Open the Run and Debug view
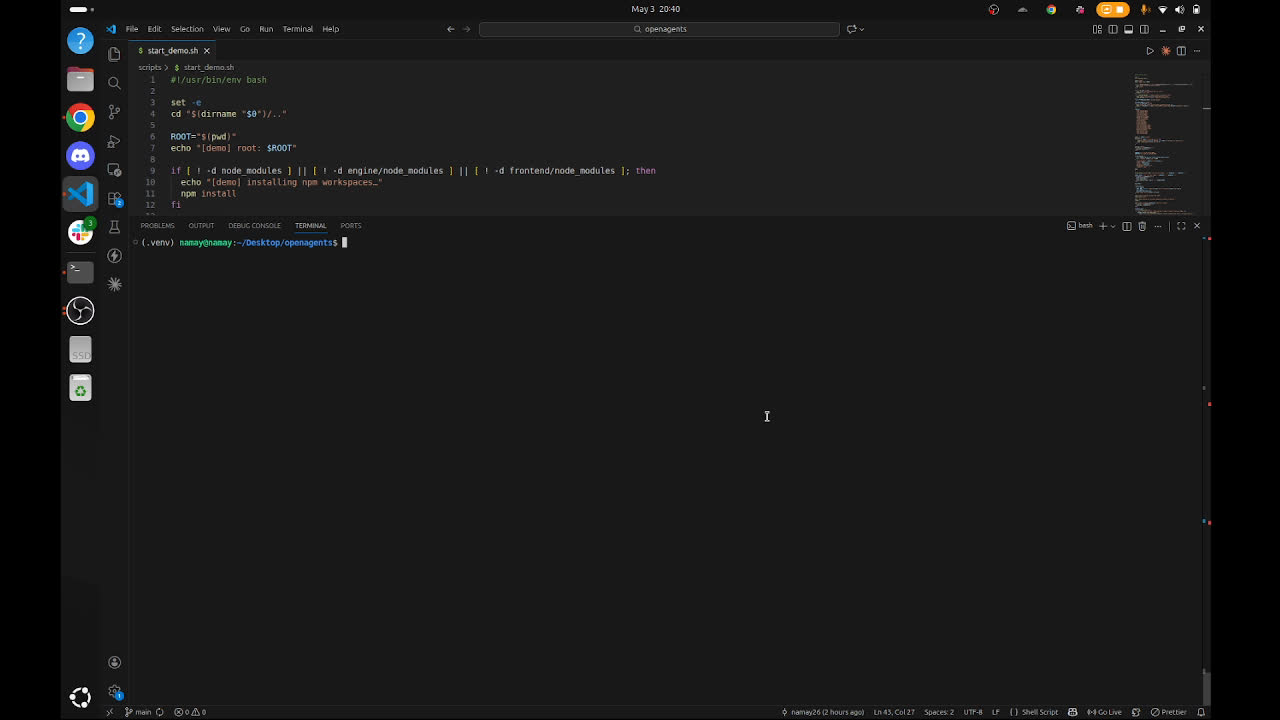1280x720 pixels. (x=114, y=141)
